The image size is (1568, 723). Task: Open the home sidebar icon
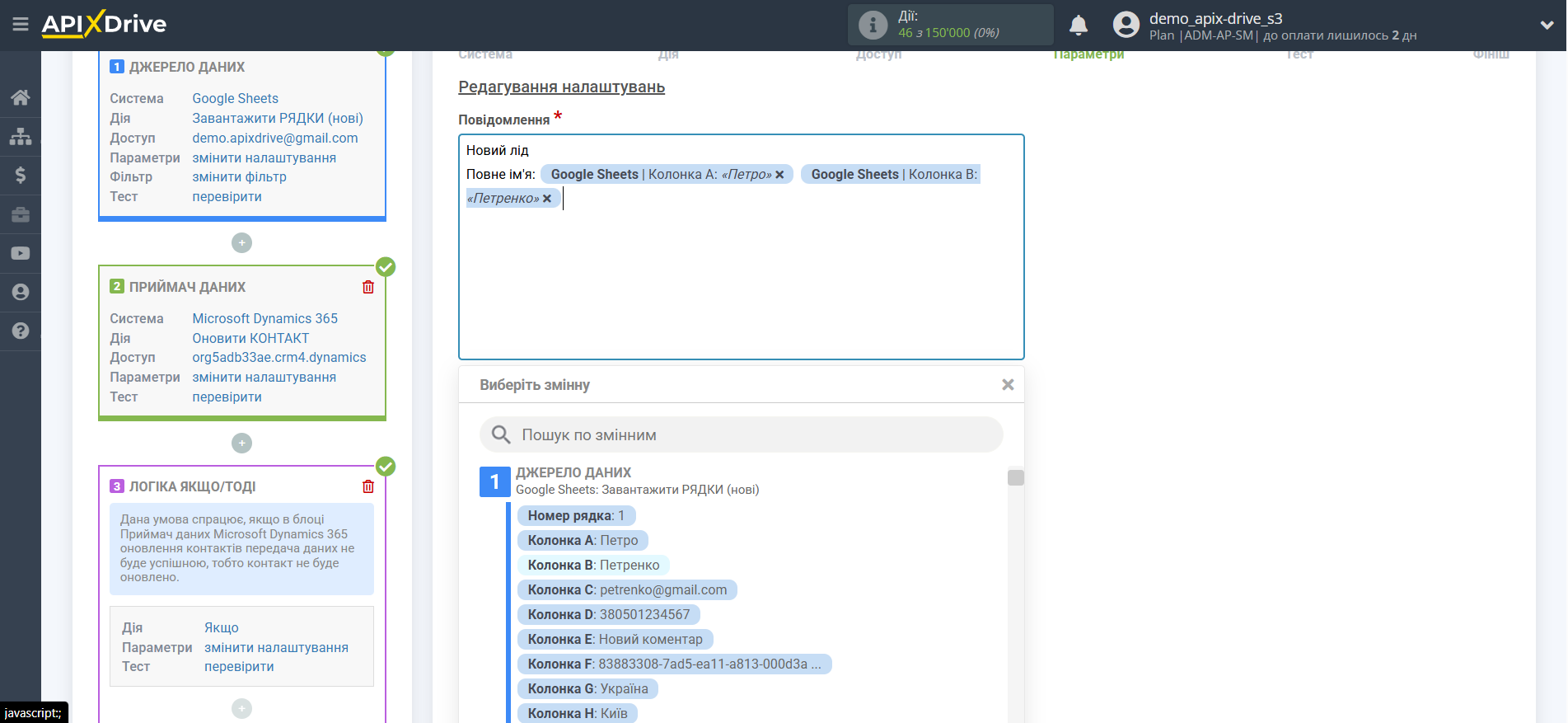tap(21, 97)
